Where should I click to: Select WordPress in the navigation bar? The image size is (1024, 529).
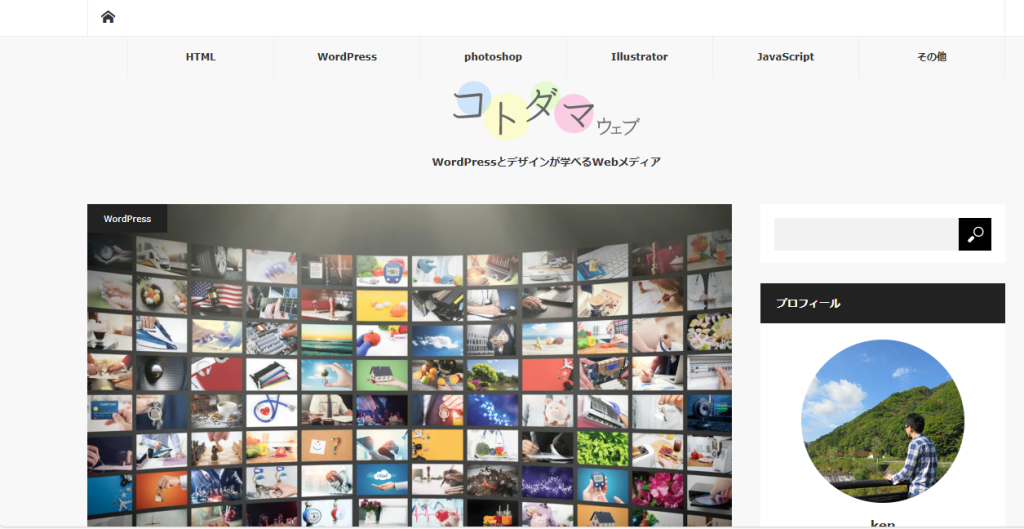347,57
